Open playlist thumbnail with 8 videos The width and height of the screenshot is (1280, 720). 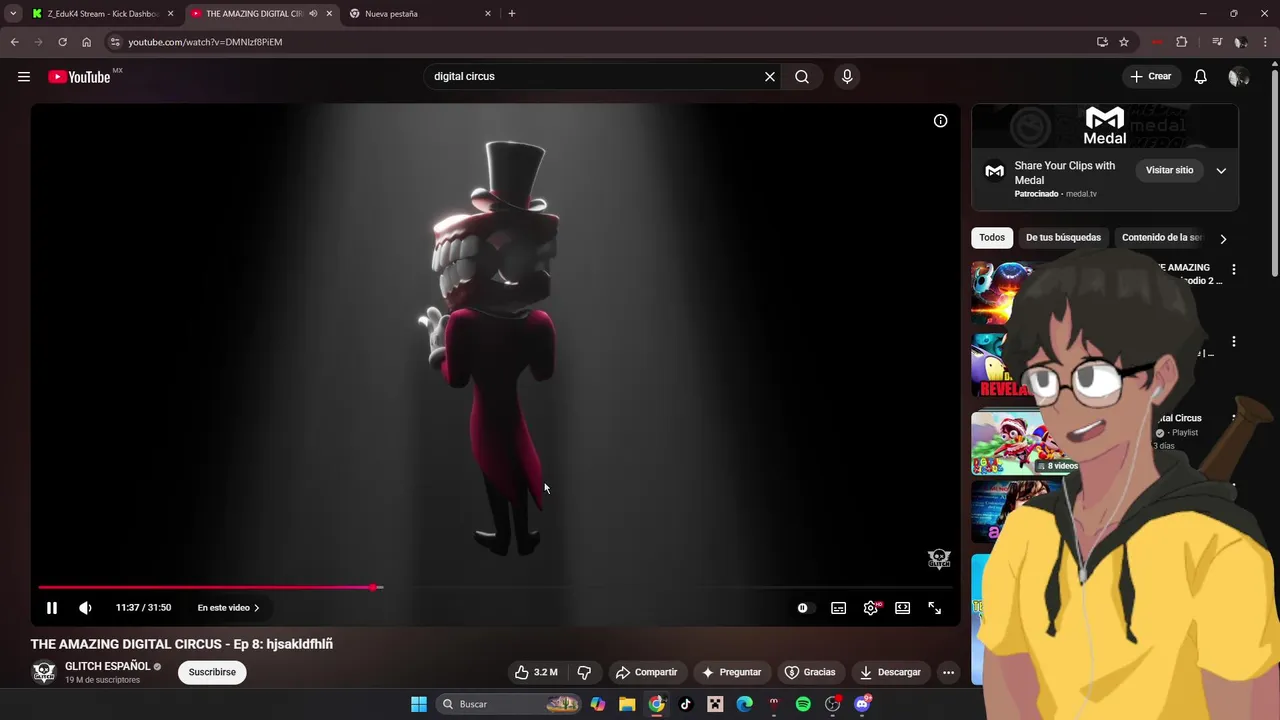click(1025, 442)
